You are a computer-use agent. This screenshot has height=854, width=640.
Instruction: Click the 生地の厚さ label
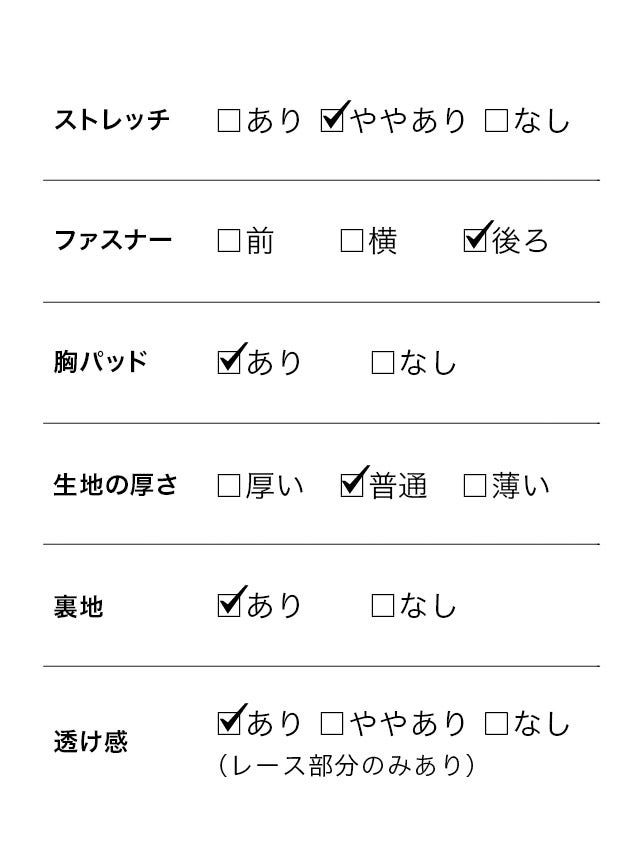[115, 486]
